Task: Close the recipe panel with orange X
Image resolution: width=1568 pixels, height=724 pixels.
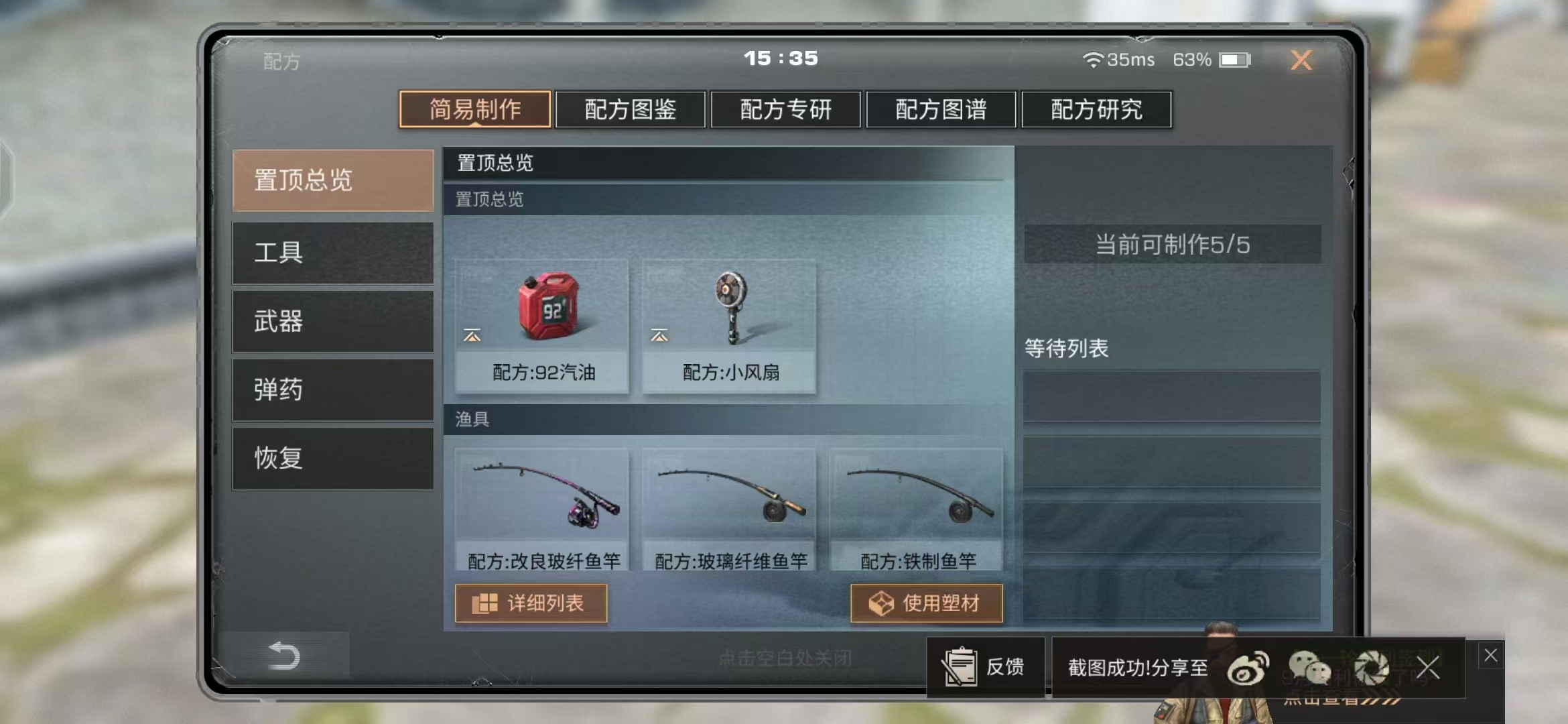Action: pyautogui.click(x=1301, y=60)
